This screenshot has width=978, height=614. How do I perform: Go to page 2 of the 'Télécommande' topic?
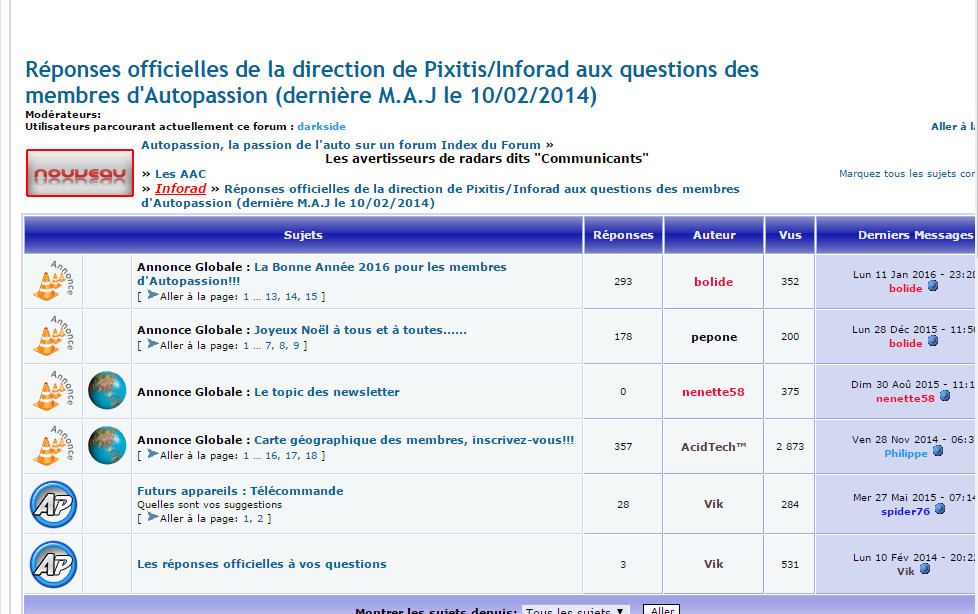pyautogui.click(x=260, y=519)
